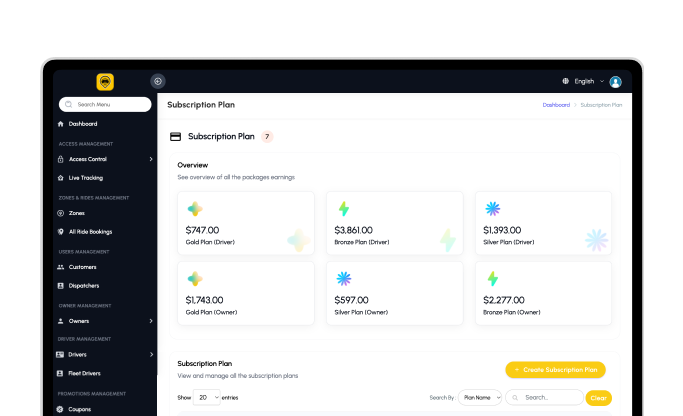The width and height of the screenshot is (683, 416).
Task: Click the All Ride Bookings pin icon
Action: pyautogui.click(x=61, y=232)
